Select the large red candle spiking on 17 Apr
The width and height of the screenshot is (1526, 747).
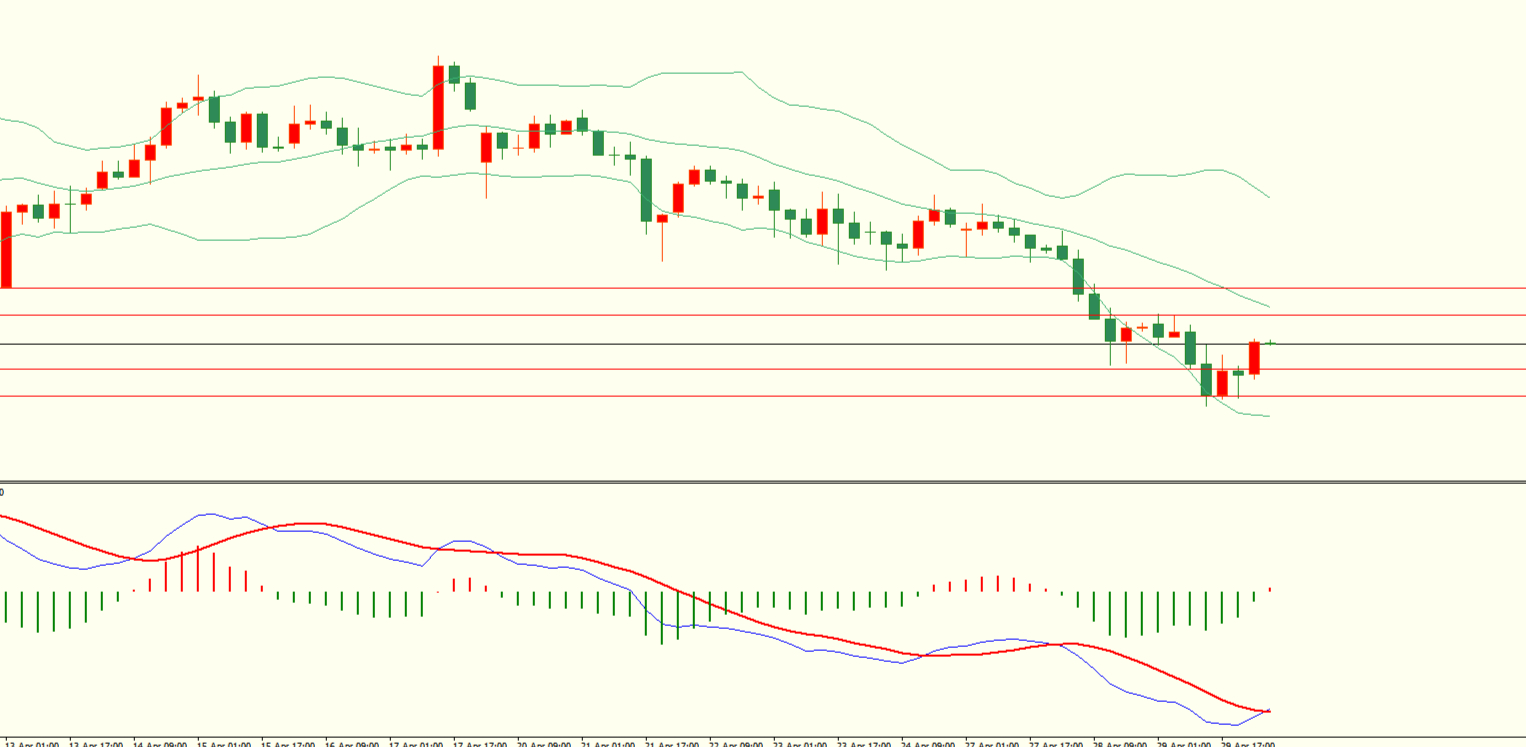point(438,107)
